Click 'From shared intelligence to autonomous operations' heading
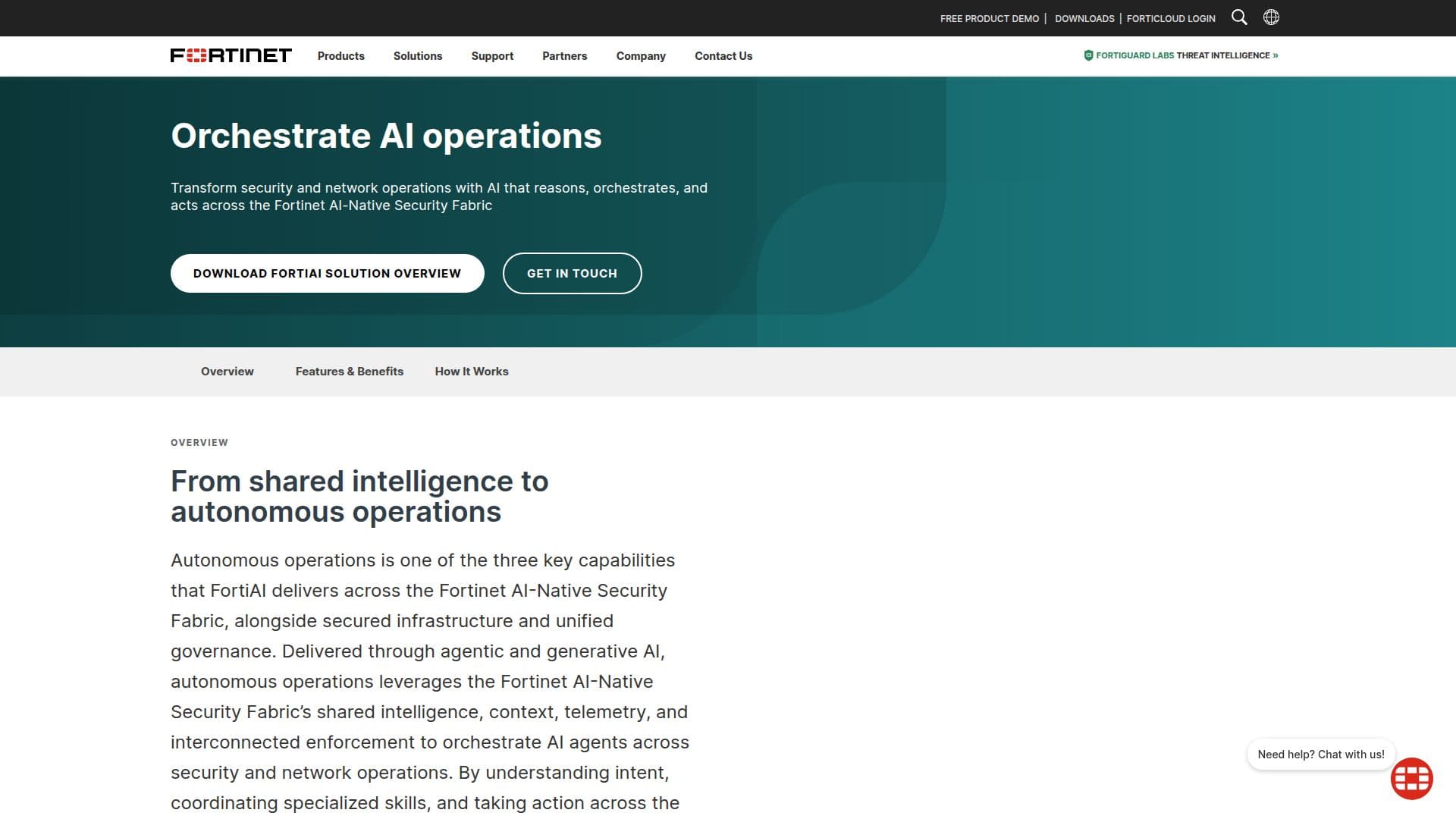Screen dimensions: 1456x819 (359, 497)
